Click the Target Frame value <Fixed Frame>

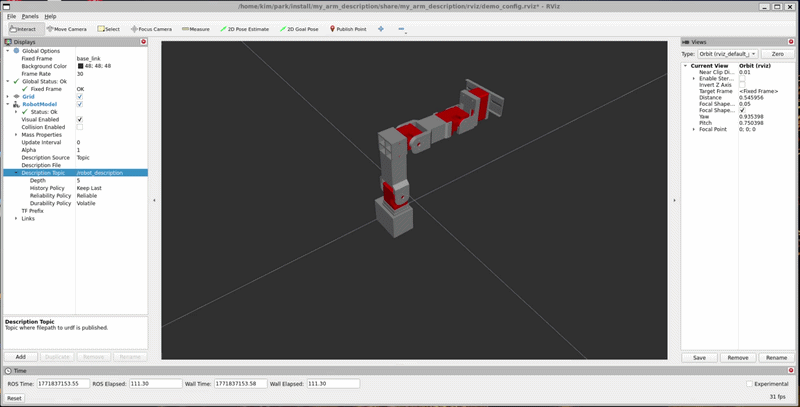[759, 91]
